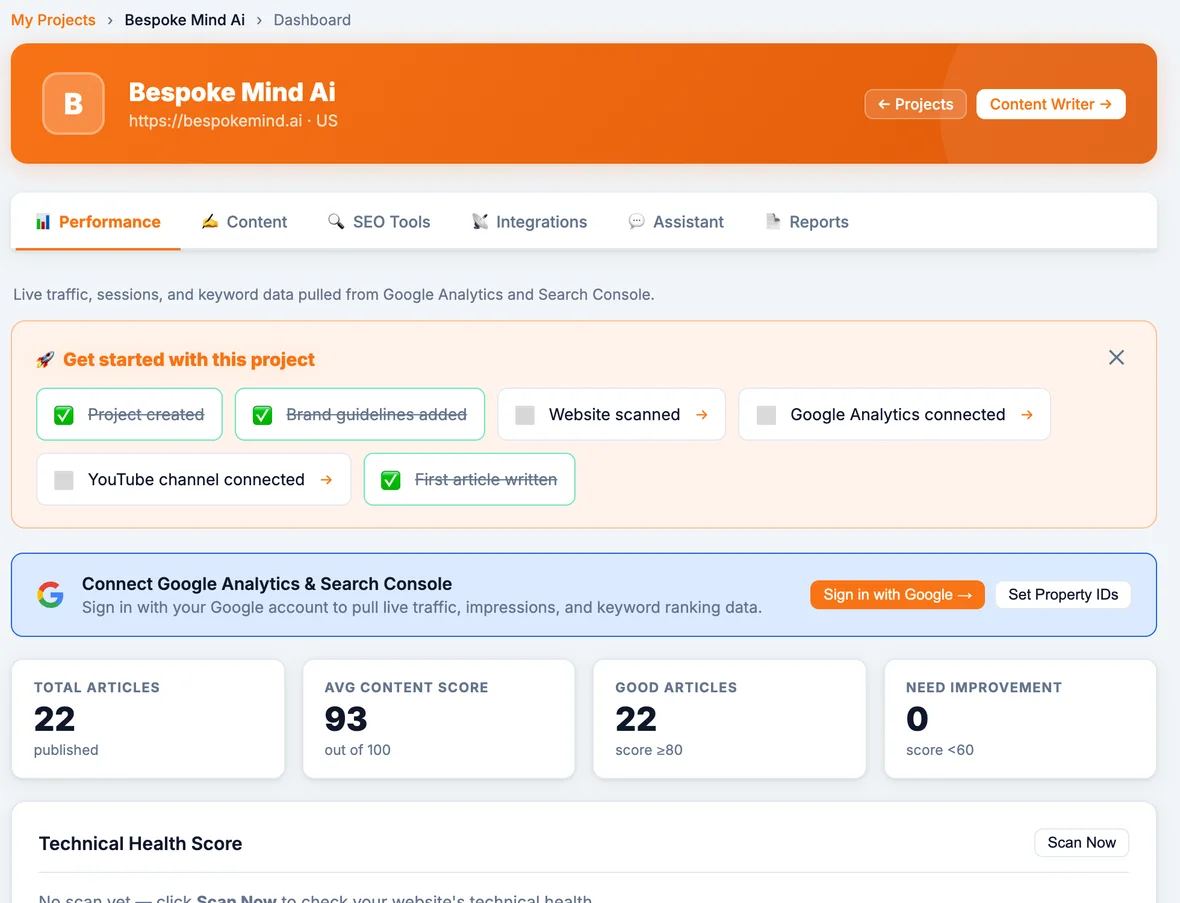Check the YouTube channel connected checkbox
This screenshot has height=903, width=1180.
point(64,480)
